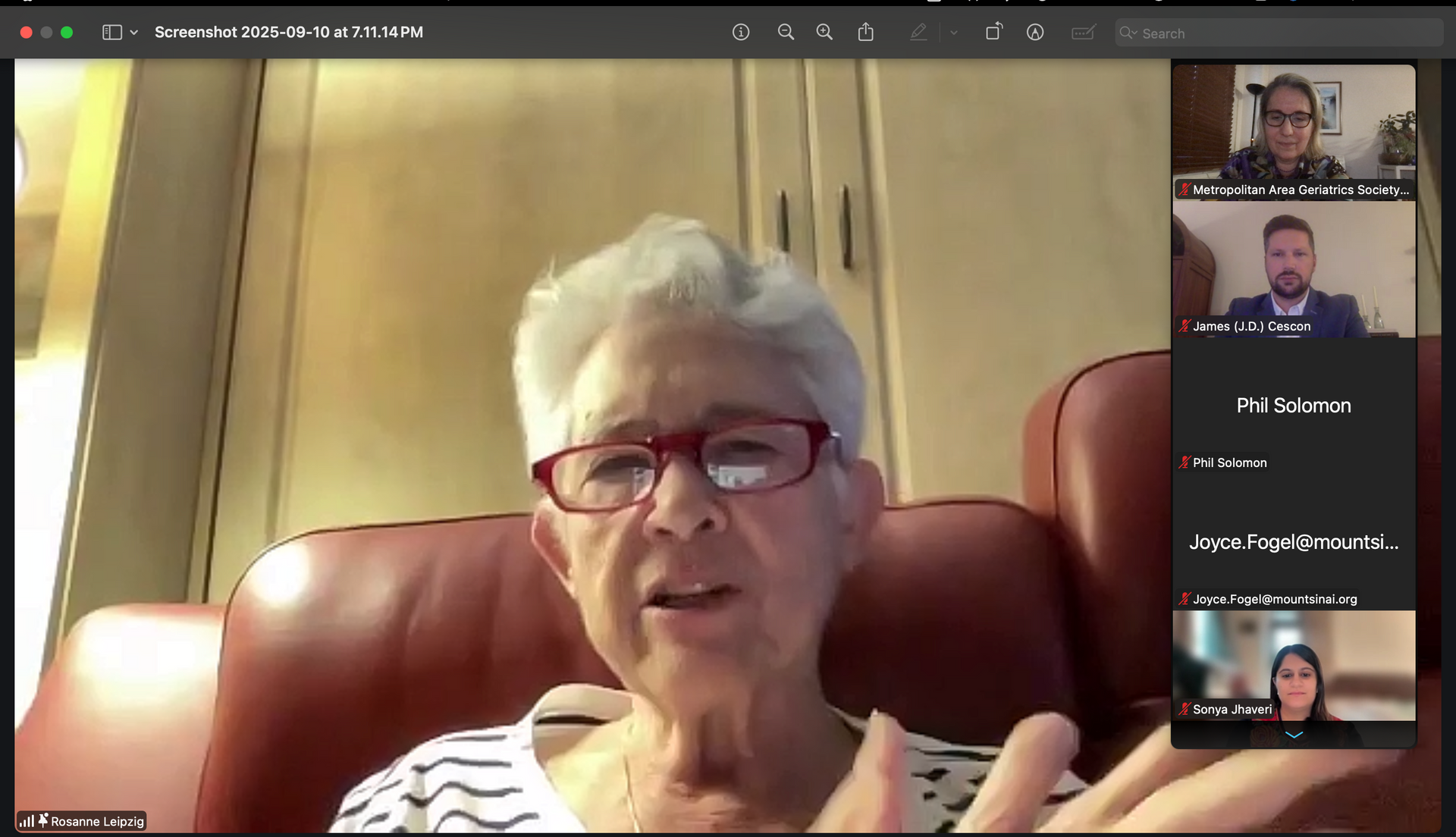The image size is (1456, 837).
Task: Click the green full-screen window button
Action: [x=67, y=33]
